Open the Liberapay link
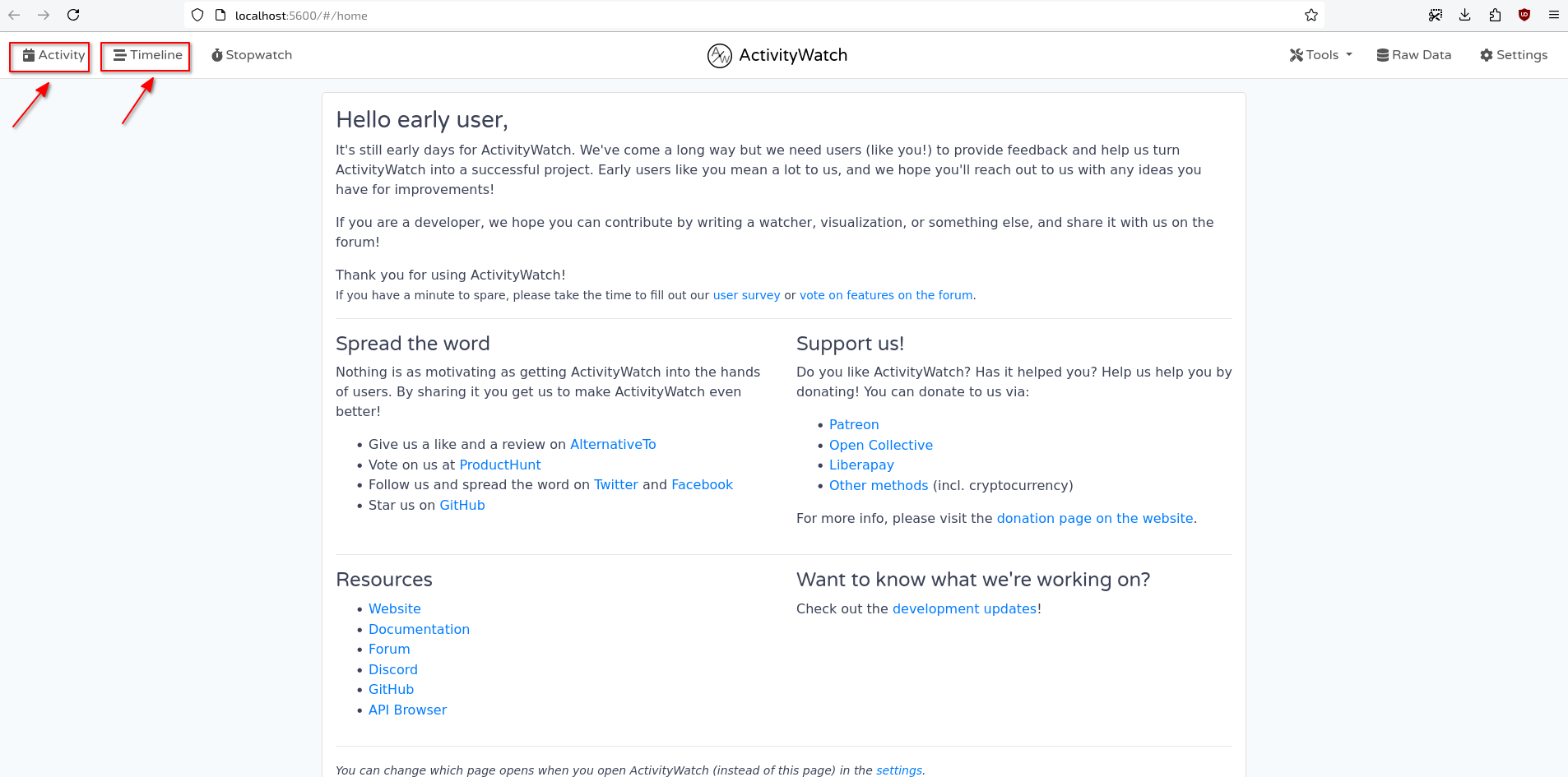The height and width of the screenshot is (777, 1568). pos(861,465)
